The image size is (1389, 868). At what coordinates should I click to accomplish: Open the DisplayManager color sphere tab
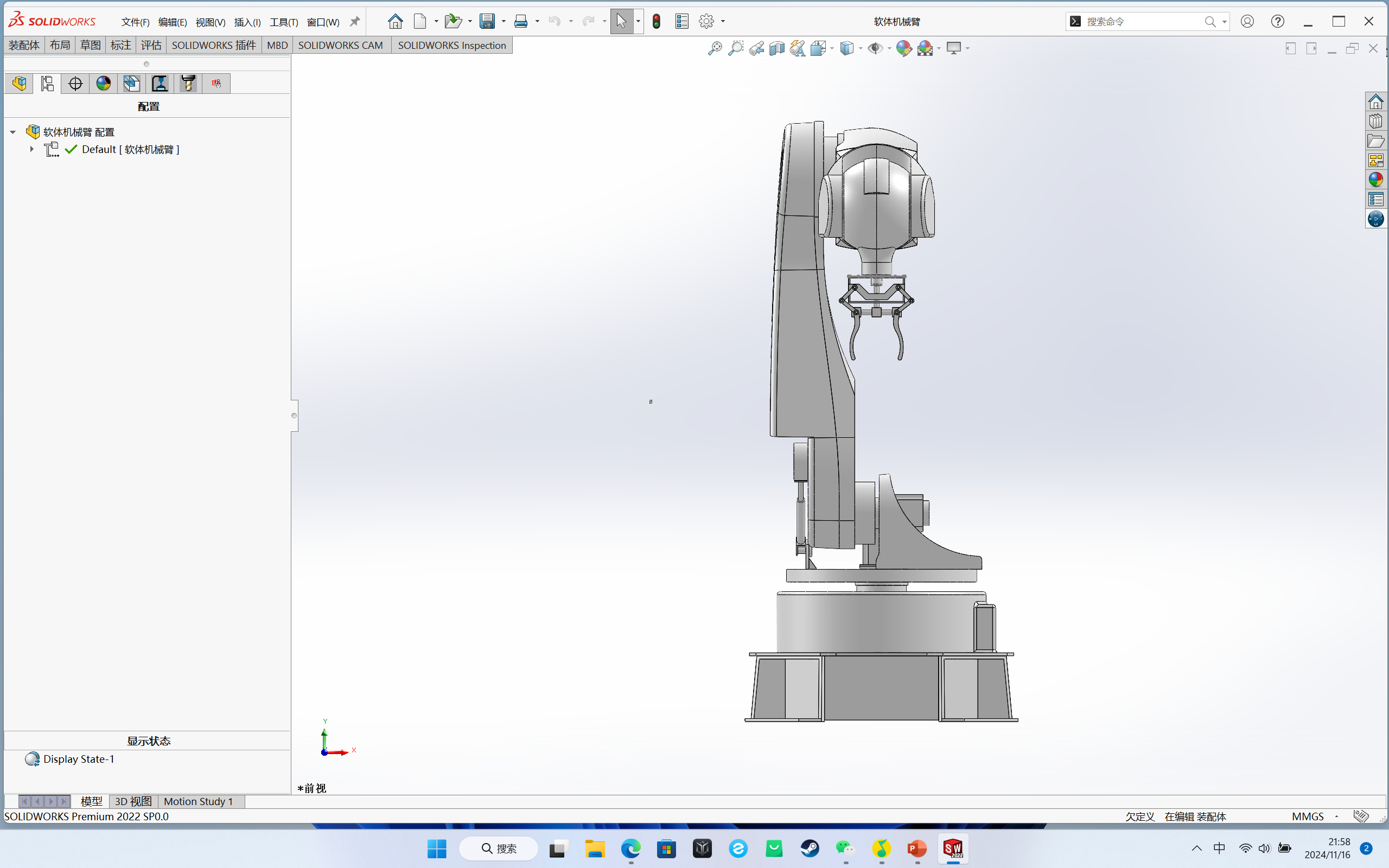tap(103, 84)
